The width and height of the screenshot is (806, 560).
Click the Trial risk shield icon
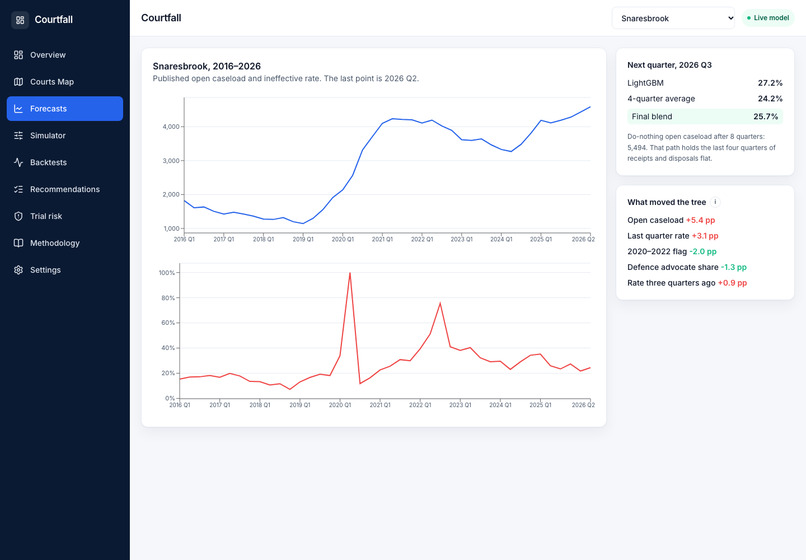click(19, 216)
